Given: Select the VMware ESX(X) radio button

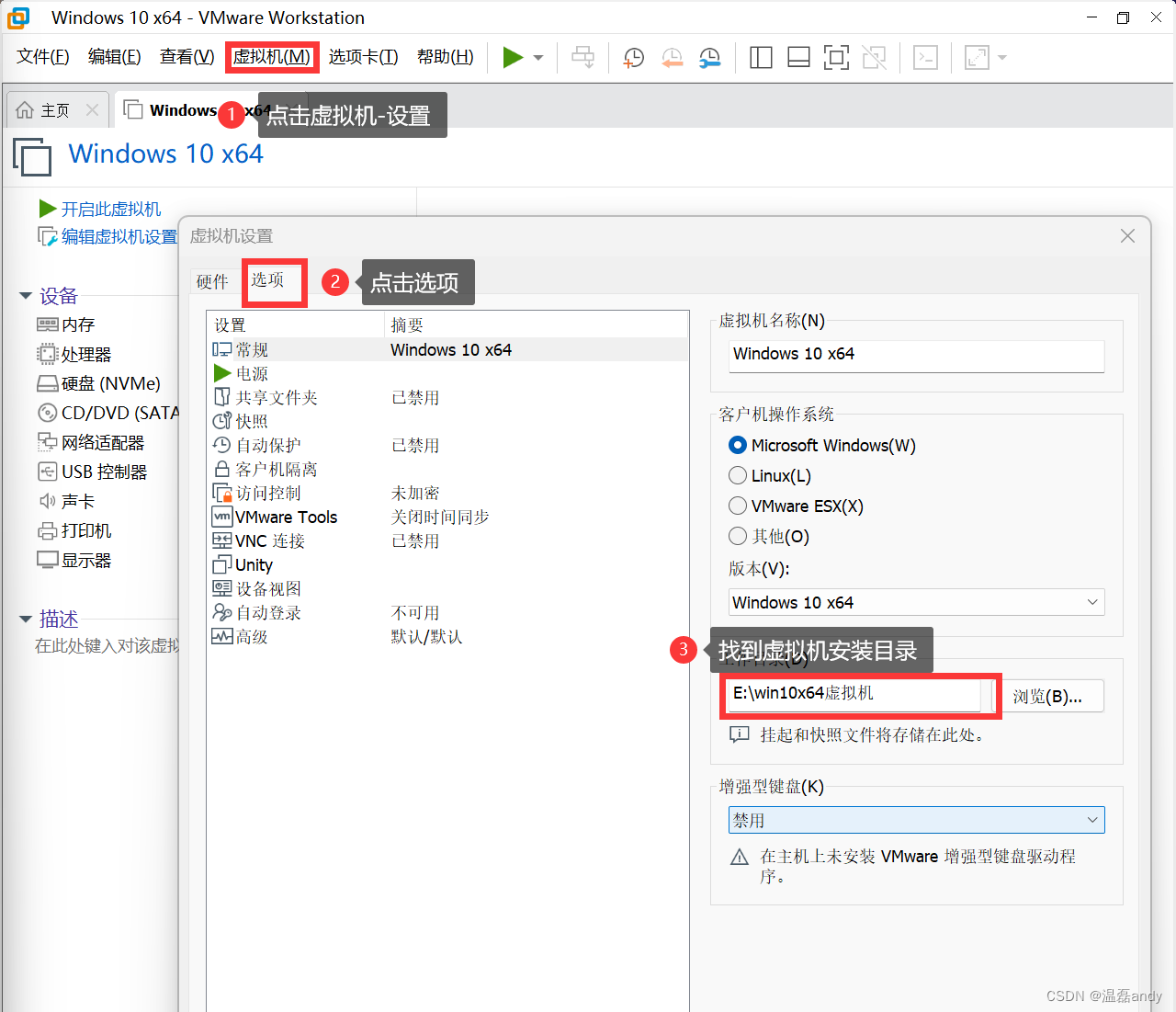Looking at the screenshot, I should click(x=738, y=506).
